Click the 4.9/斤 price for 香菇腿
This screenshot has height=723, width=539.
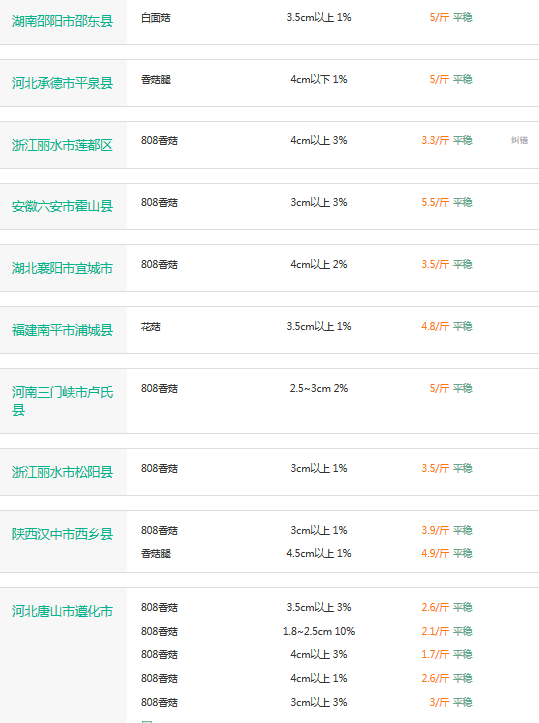tap(435, 553)
